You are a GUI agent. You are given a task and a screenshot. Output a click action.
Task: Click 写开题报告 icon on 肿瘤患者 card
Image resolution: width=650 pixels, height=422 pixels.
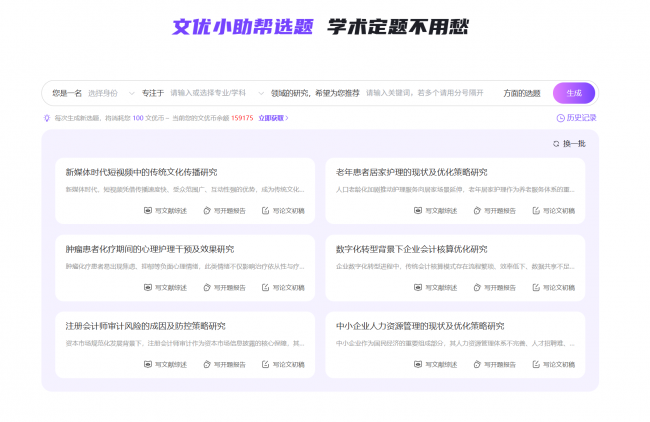pos(207,287)
